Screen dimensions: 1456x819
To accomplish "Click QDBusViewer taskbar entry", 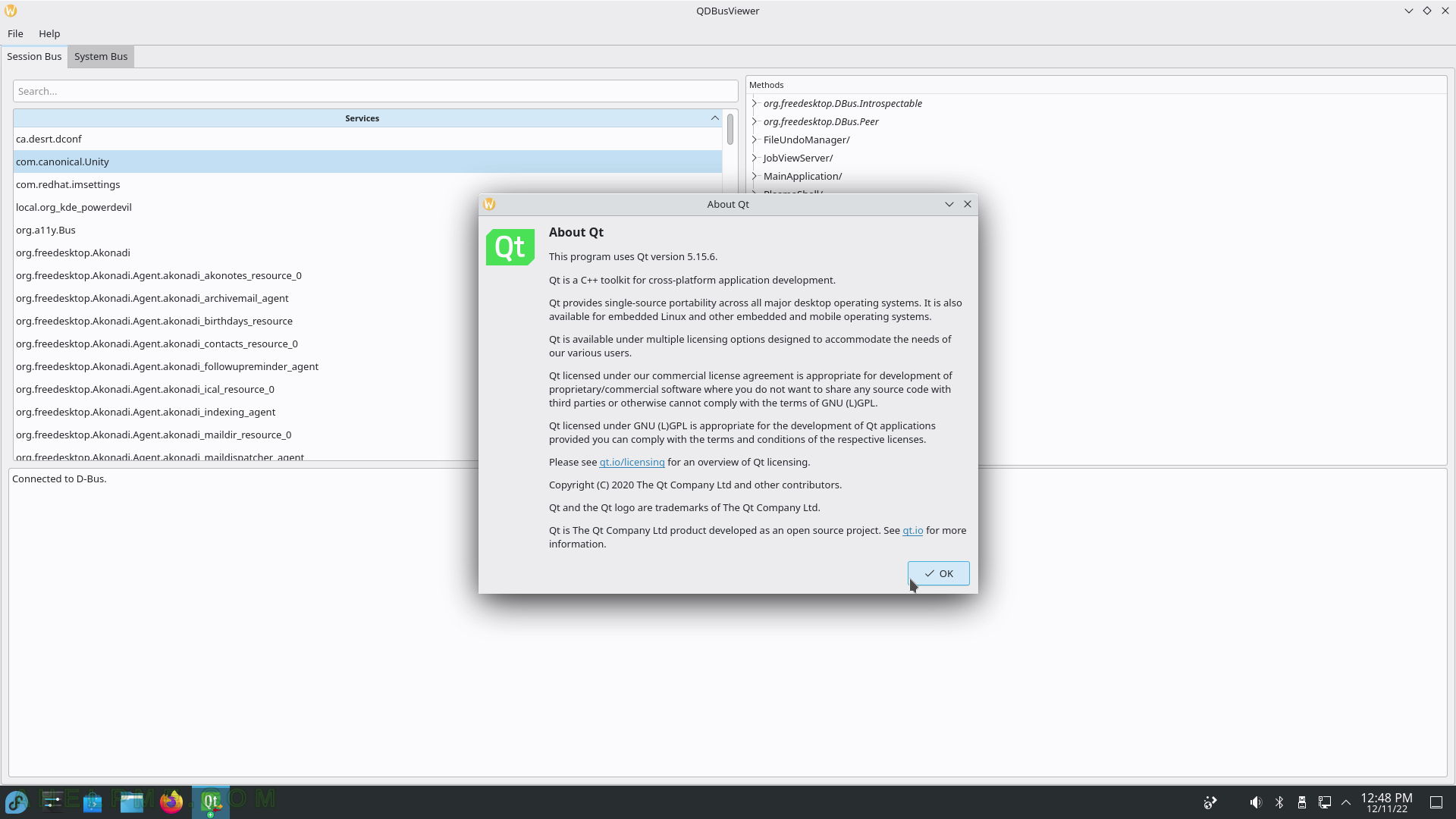I will coord(211,802).
